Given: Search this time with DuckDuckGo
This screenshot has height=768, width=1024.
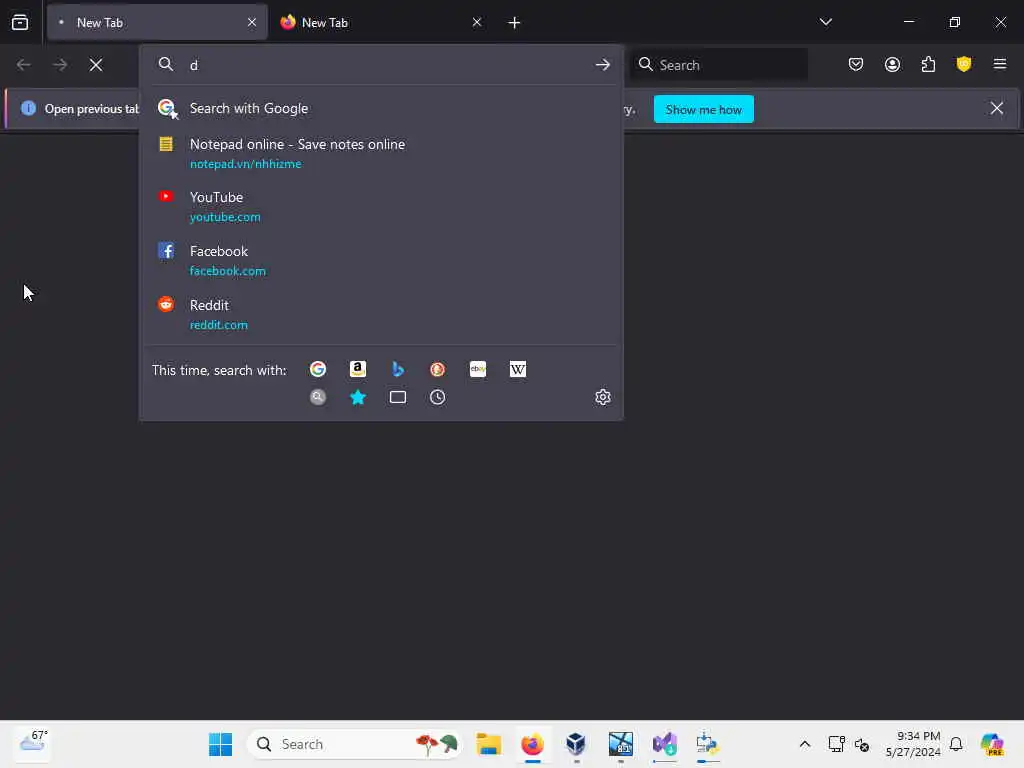Looking at the screenshot, I should pyautogui.click(x=438, y=370).
